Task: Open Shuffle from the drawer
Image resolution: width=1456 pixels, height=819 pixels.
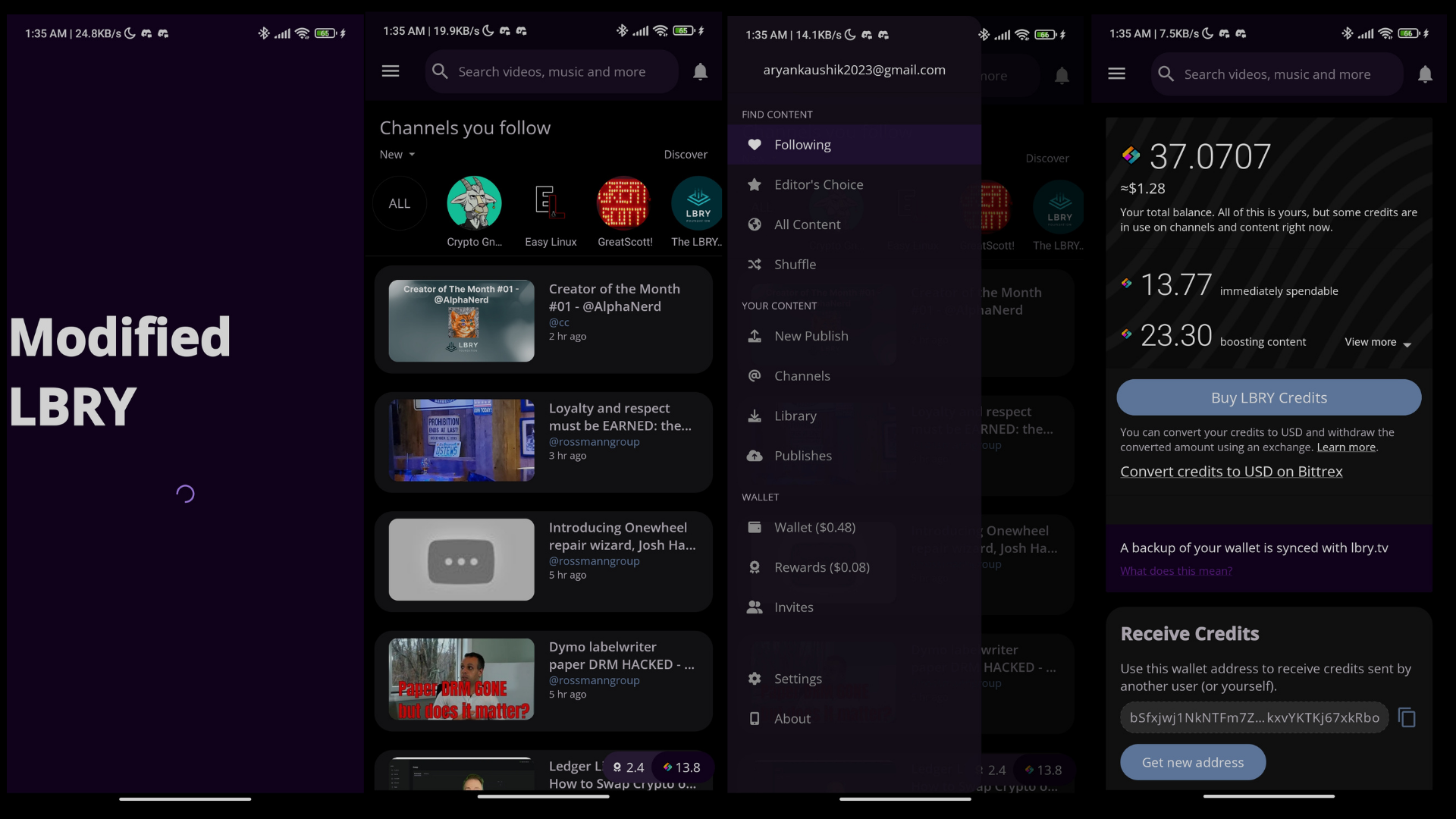Action: pyautogui.click(x=854, y=265)
